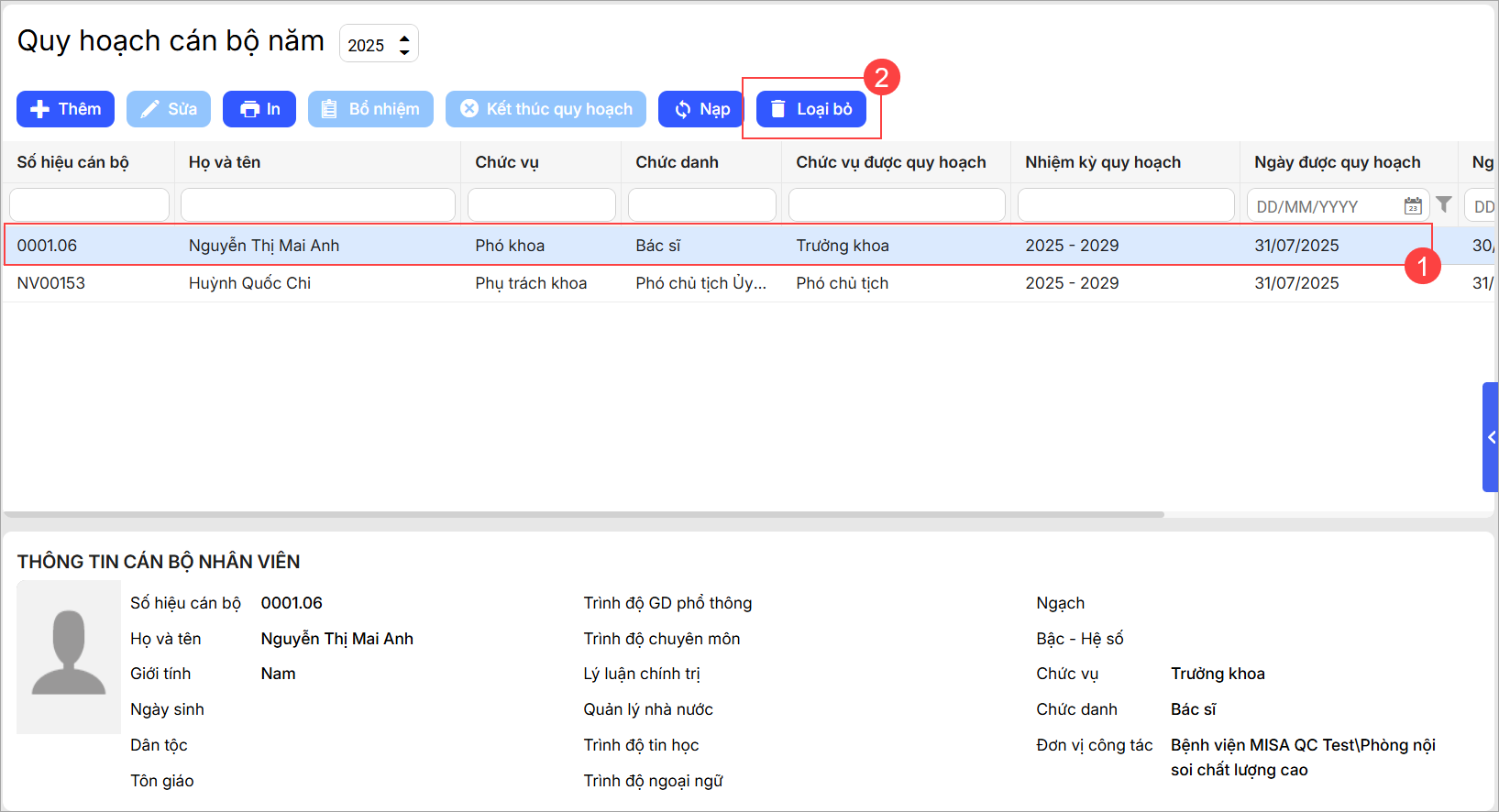
Task: Click the In printer button
Action: click(x=259, y=109)
